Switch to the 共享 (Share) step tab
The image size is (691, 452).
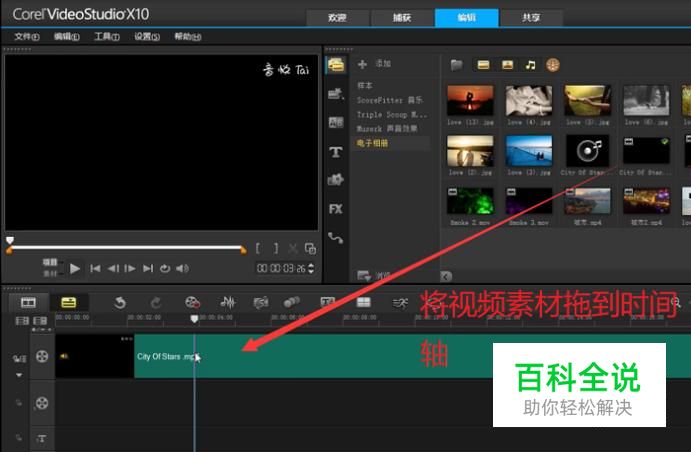click(x=531, y=18)
